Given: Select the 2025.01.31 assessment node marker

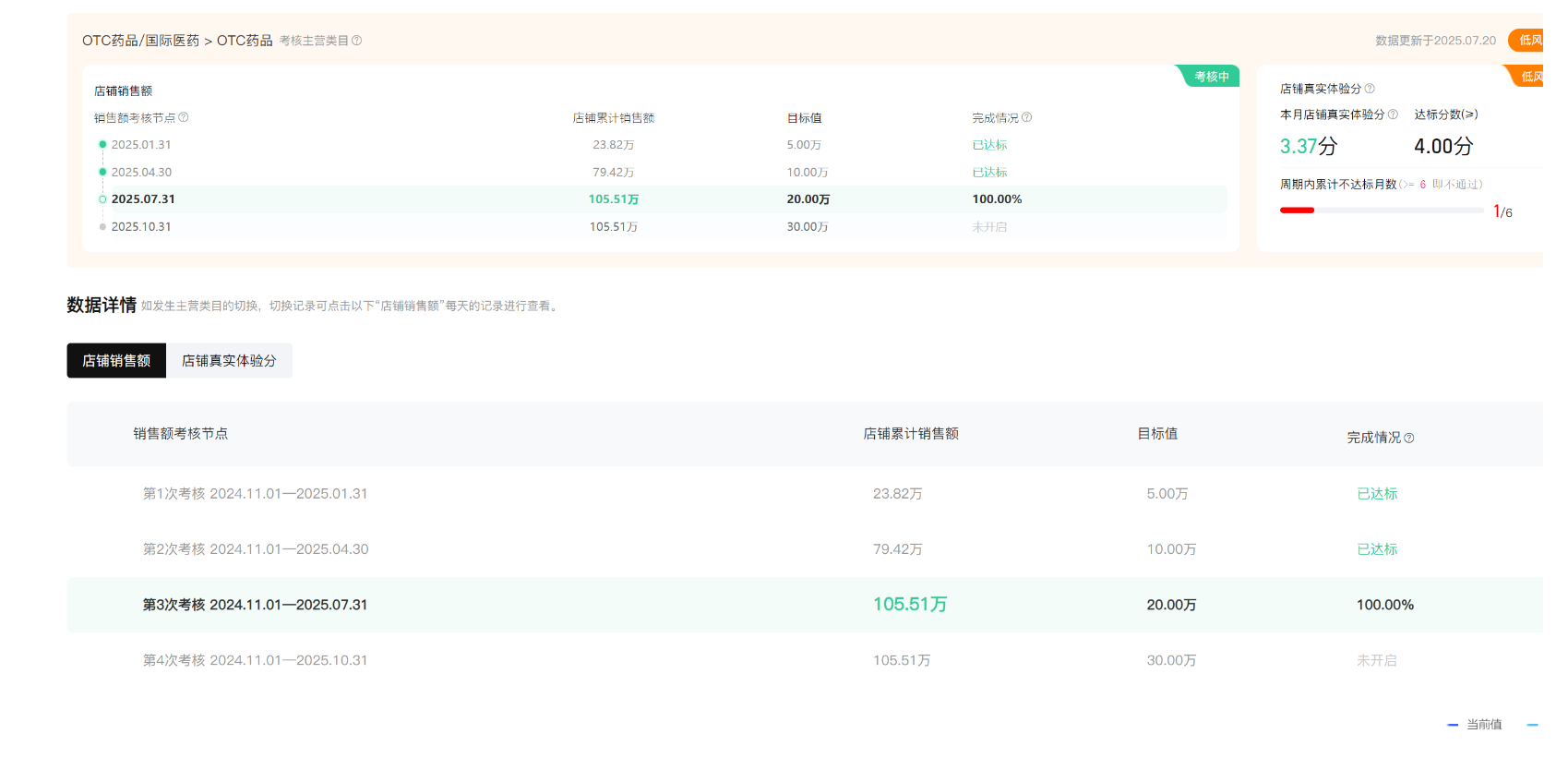Looking at the screenshot, I should tap(103, 145).
